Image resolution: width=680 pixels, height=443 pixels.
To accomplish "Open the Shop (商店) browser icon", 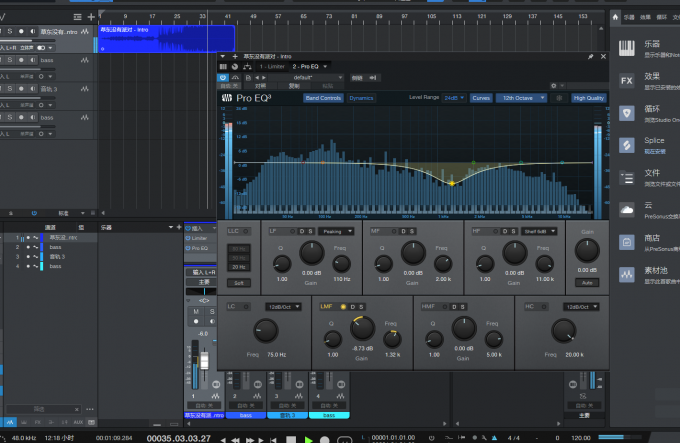I will [627, 242].
